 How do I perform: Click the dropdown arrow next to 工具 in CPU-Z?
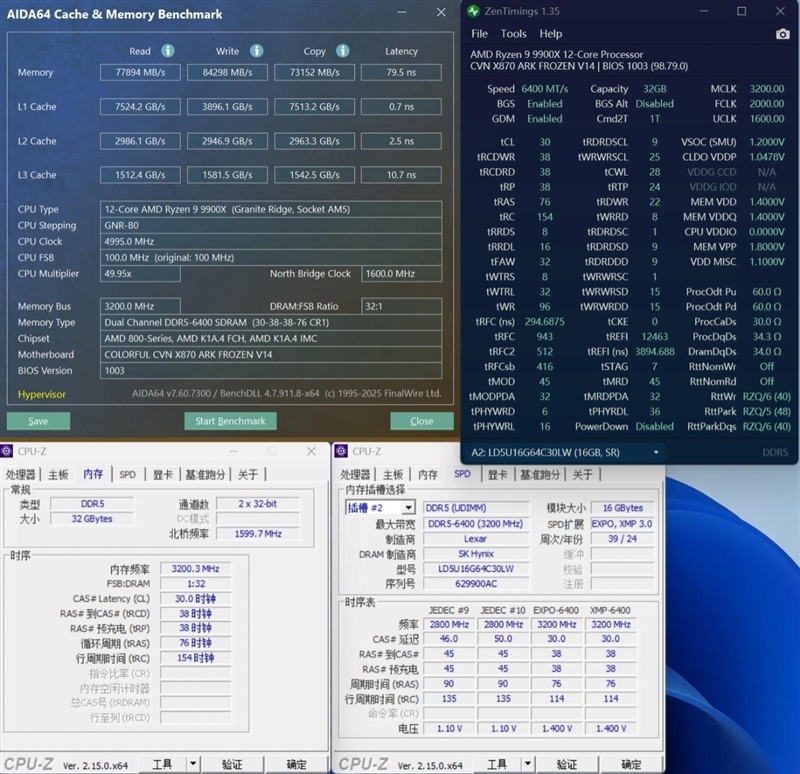[193, 763]
